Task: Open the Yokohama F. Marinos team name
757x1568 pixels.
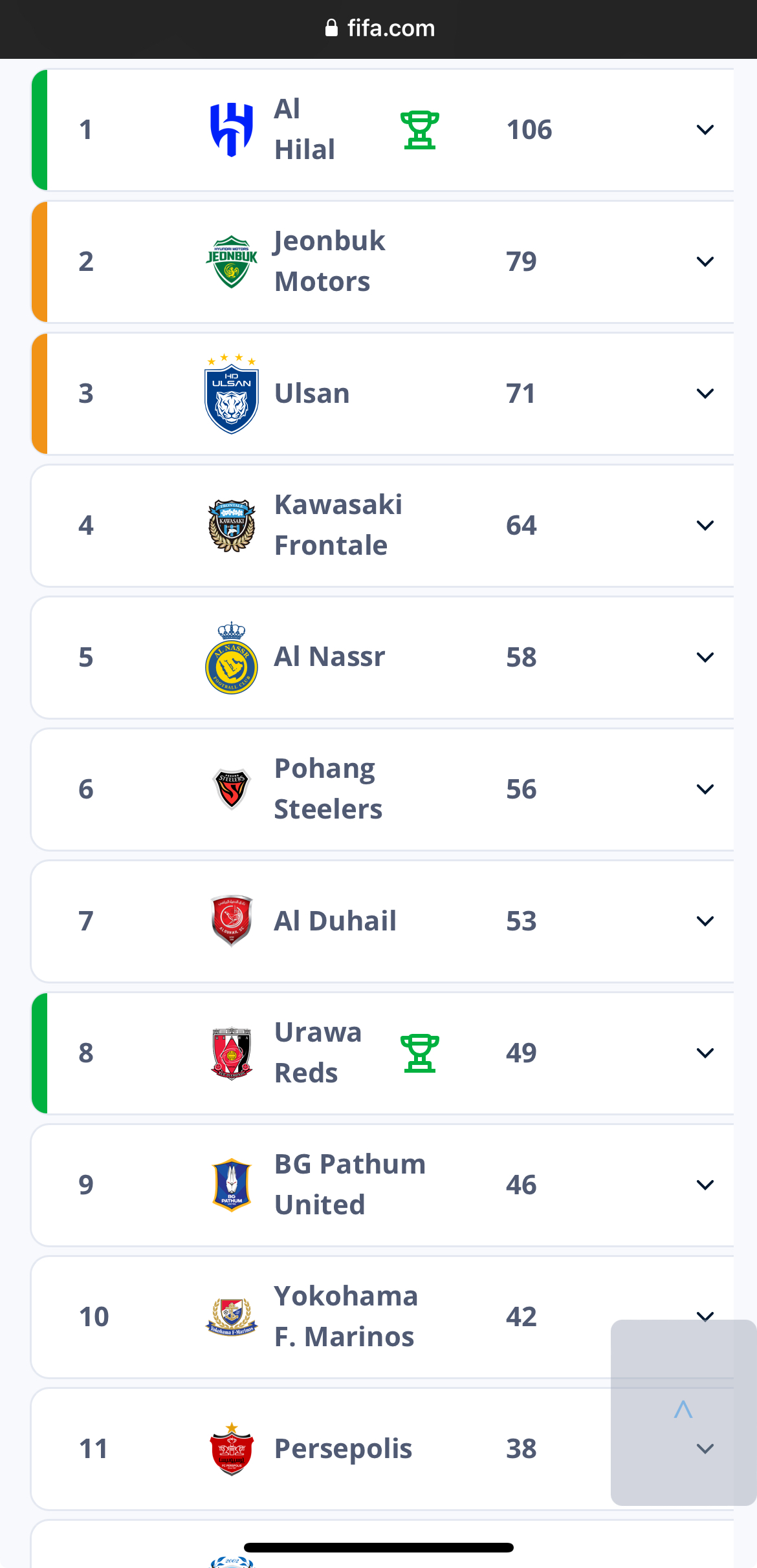Action: (346, 1316)
